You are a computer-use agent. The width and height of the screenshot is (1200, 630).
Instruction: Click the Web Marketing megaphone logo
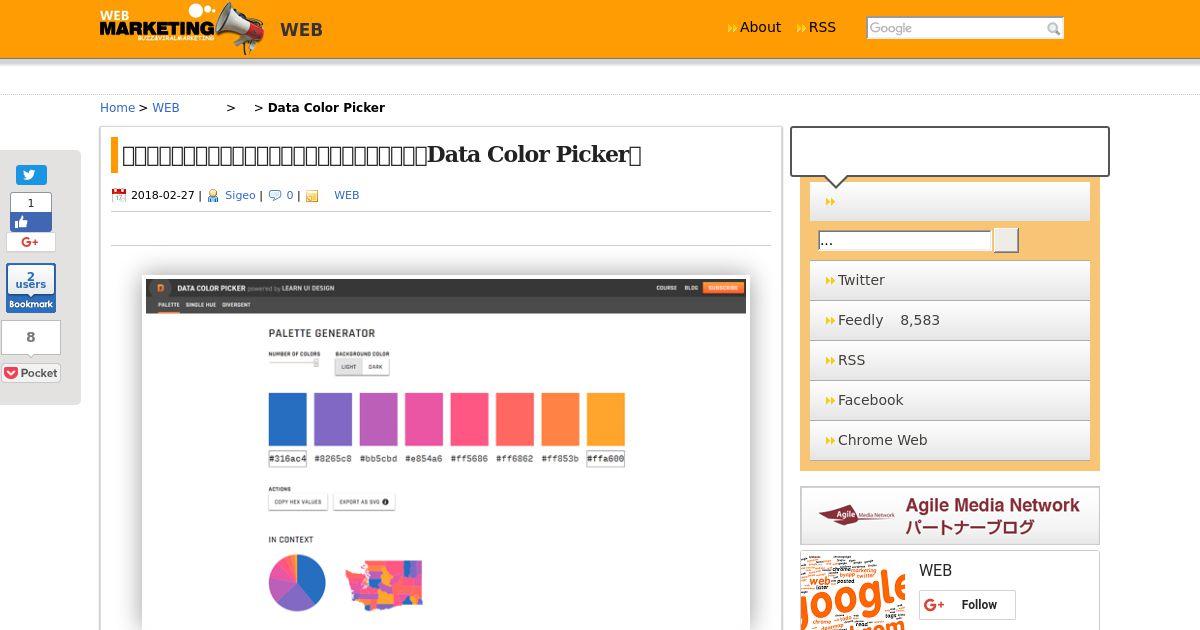182,28
